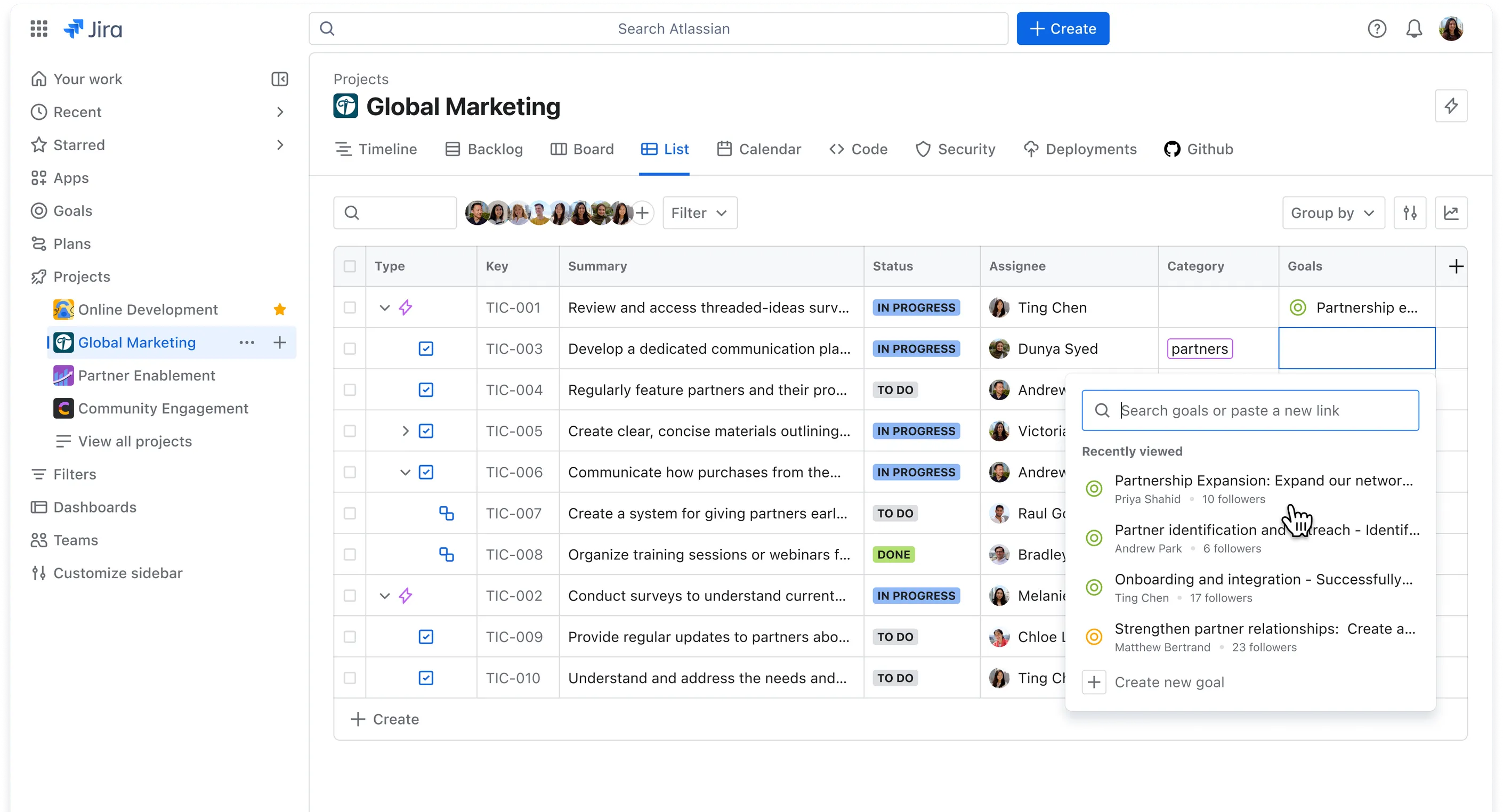Viewport: 1503px width, 812px height.
Task: Click Create new goal
Action: click(x=1169, y=681)
